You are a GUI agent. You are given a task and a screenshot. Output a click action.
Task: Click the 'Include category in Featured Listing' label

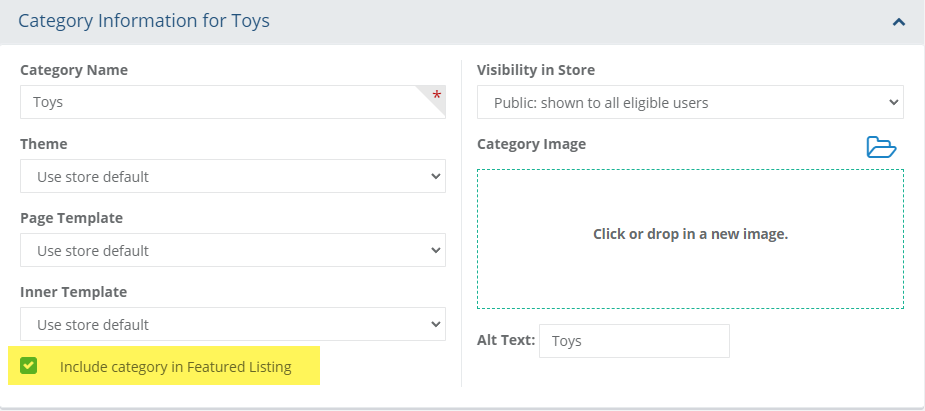click(x=175, y=367)
